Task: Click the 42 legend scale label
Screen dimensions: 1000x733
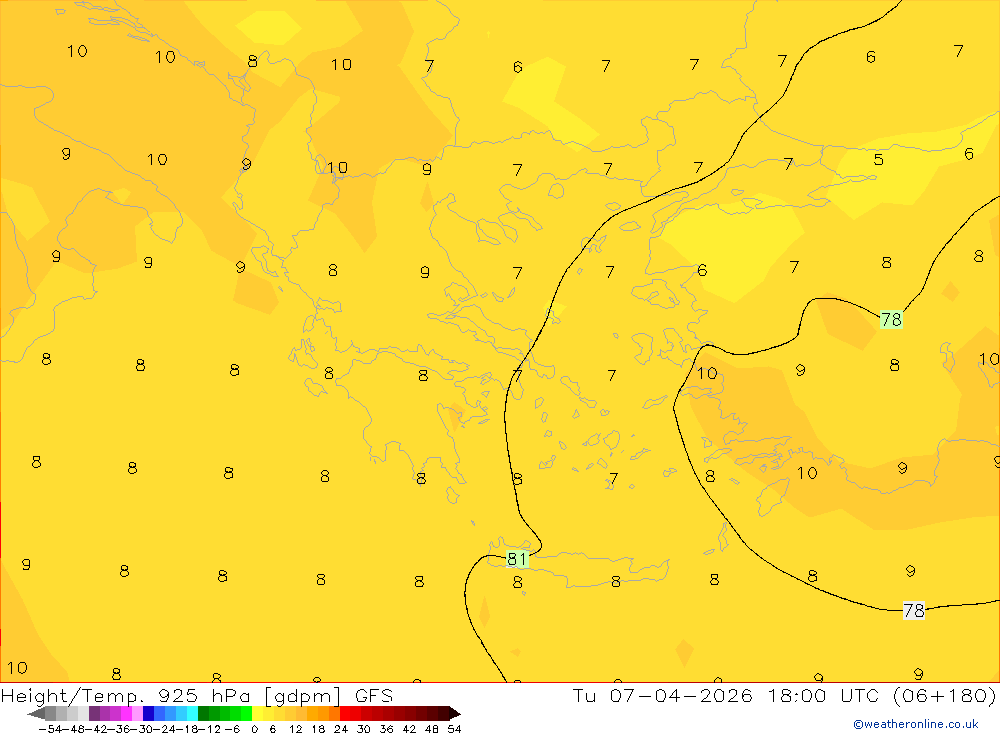Action: click(x=409, y=729)
